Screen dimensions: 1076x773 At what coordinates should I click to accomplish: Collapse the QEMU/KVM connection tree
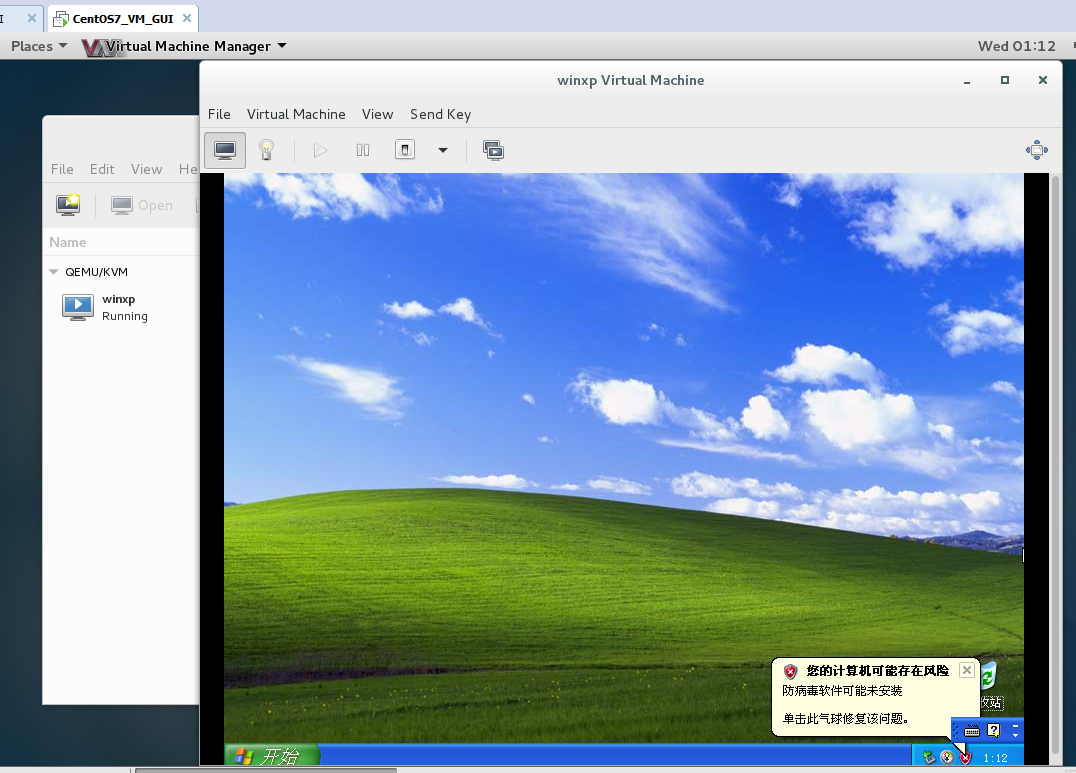click(54, 272)
